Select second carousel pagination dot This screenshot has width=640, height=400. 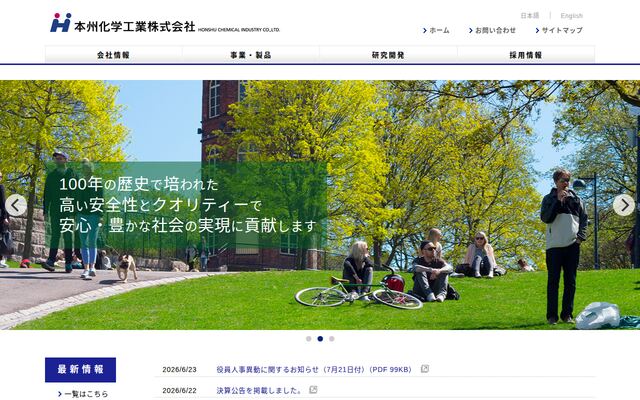click(320, 339)
